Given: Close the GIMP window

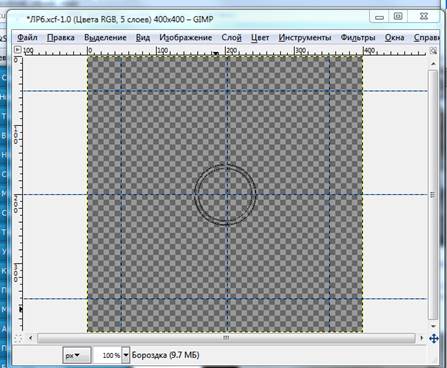Looking at the screenshot, I should 423,16.
